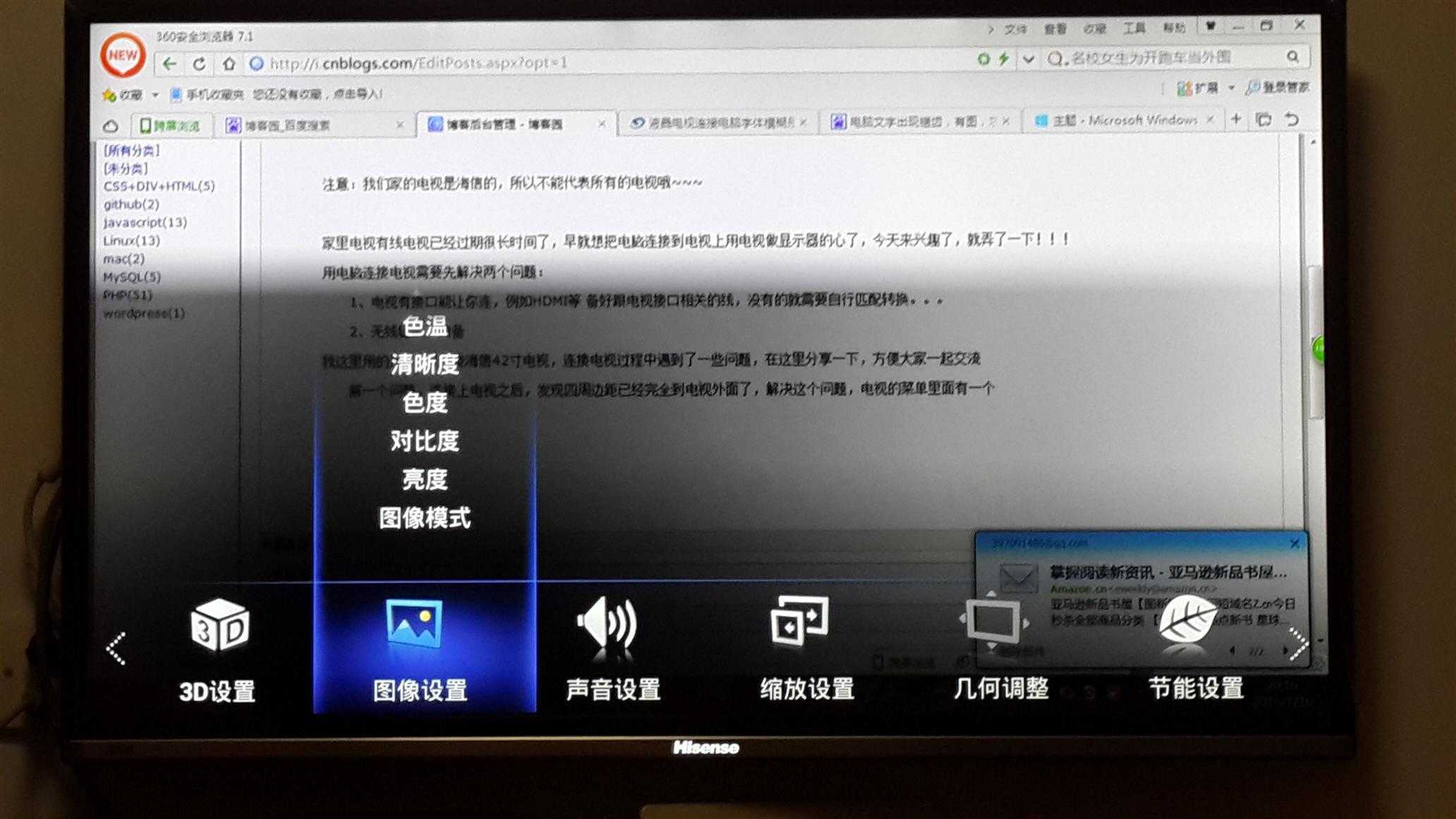Viewport: 1456px width, 819px height.
Task: Select 清晰度 in picture menu
Action: coord(425,365)
